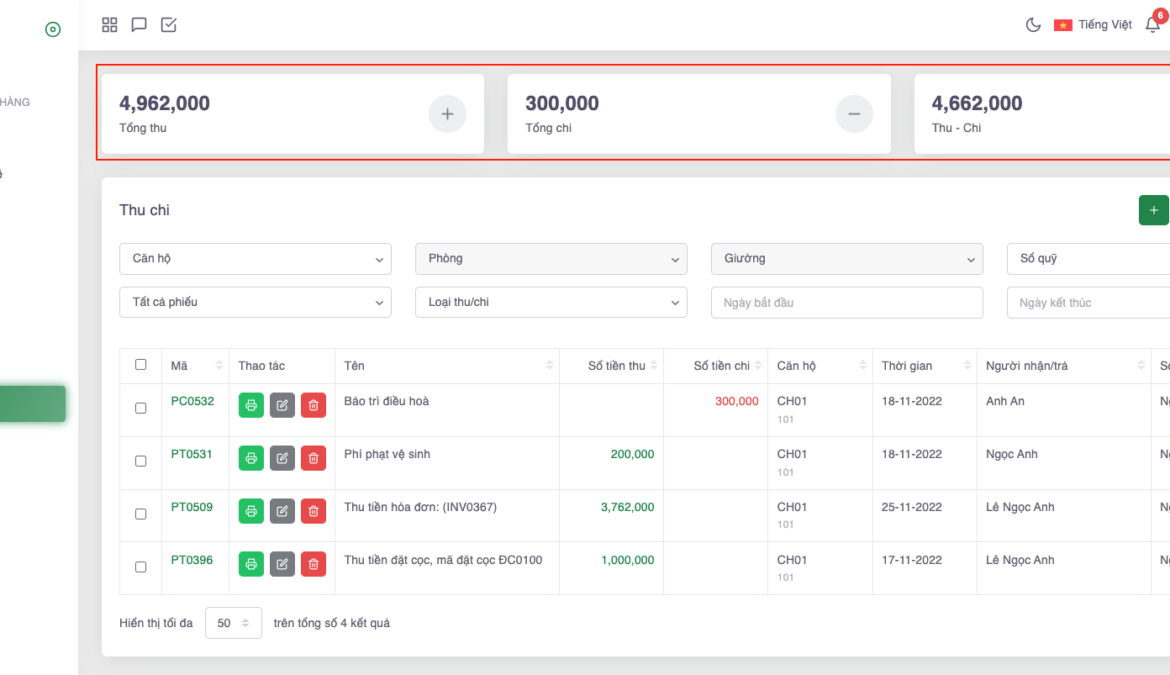Open receipt link PT0531
This screenshot has width=1170, height=675.
(192, 454)
